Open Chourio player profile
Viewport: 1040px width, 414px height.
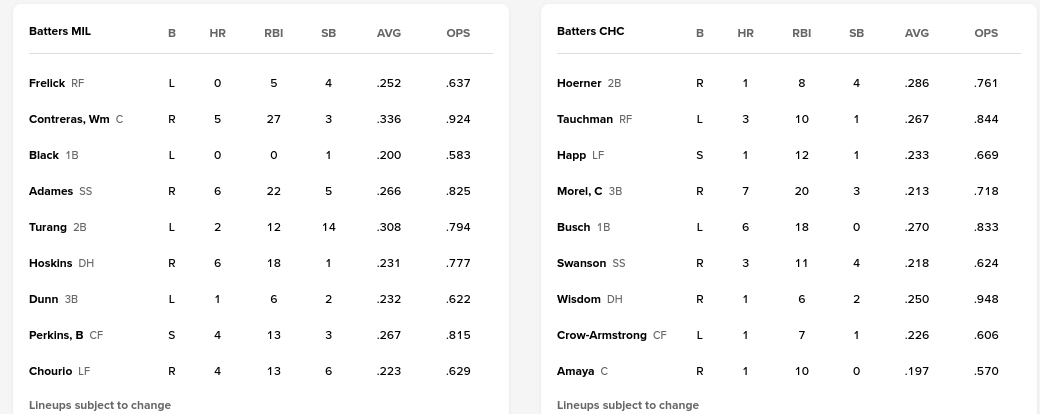50,371
